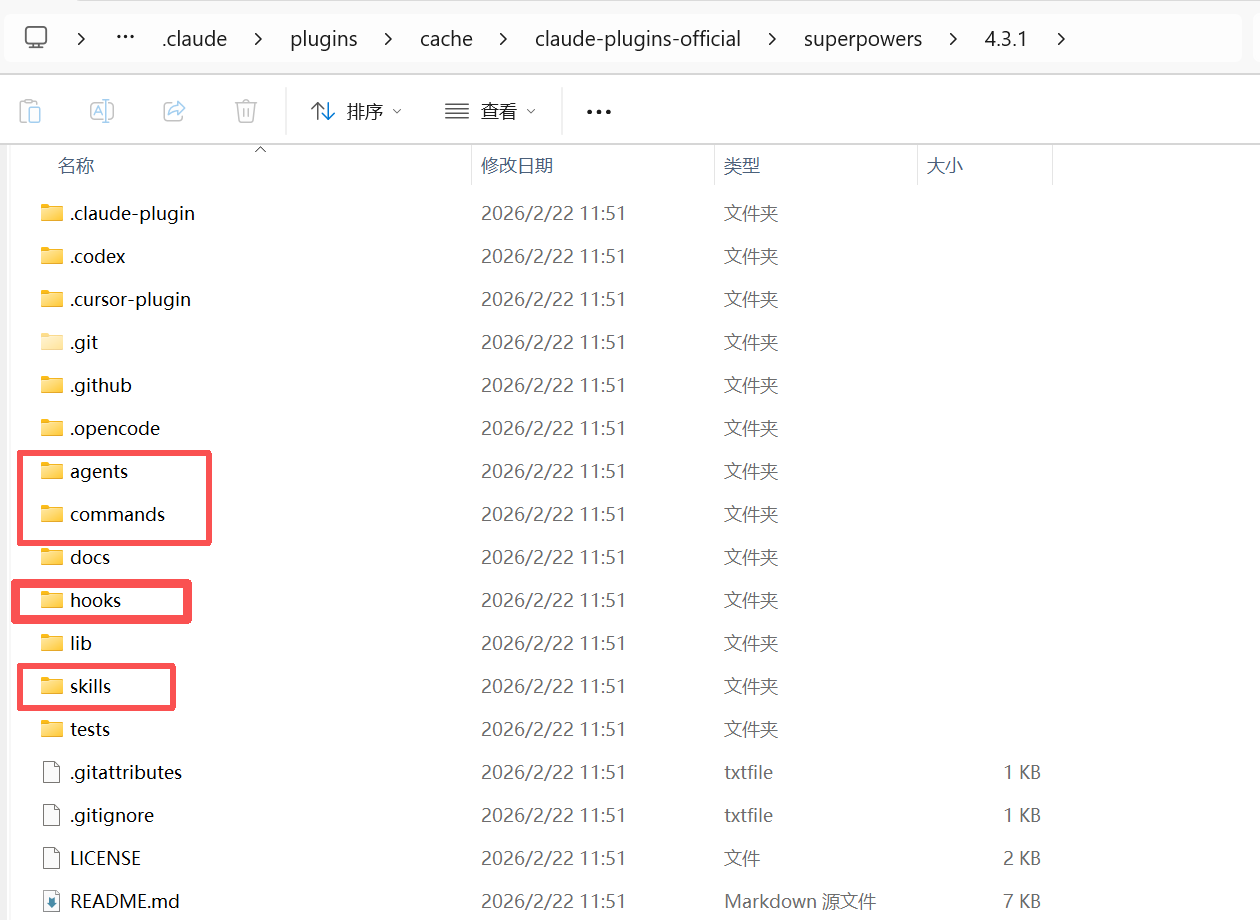Click the 4.3.1 breadcrumb segment
Viewport: 1260px width, 924px height.
click(1006, 39)
